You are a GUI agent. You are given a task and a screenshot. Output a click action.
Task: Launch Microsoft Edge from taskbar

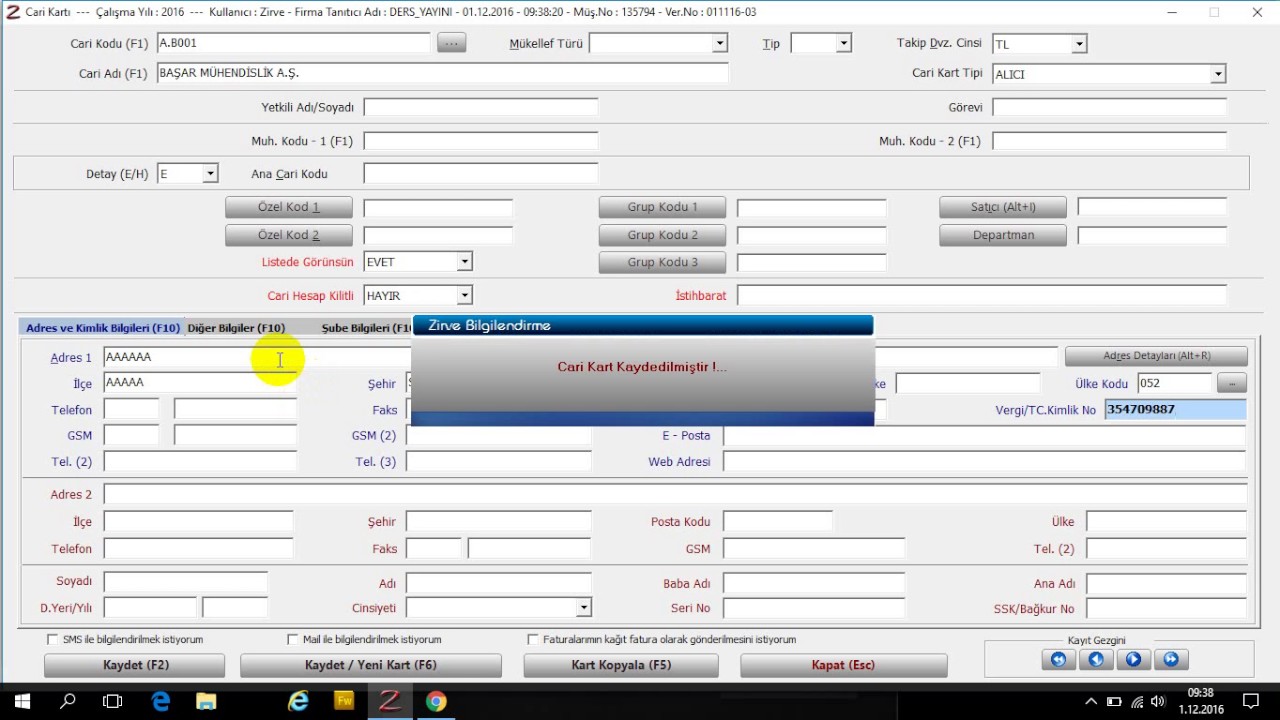160,701
